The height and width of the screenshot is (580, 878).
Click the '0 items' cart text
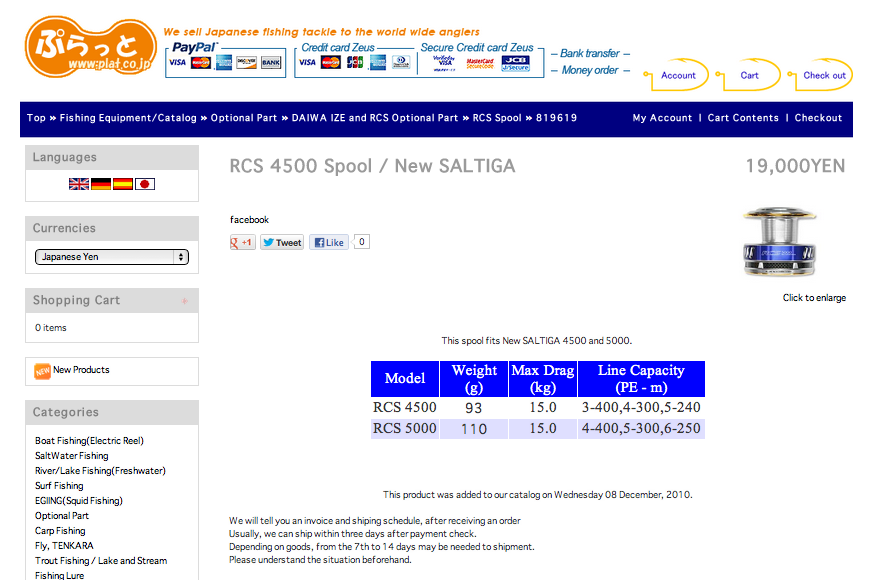pos(50,328)
